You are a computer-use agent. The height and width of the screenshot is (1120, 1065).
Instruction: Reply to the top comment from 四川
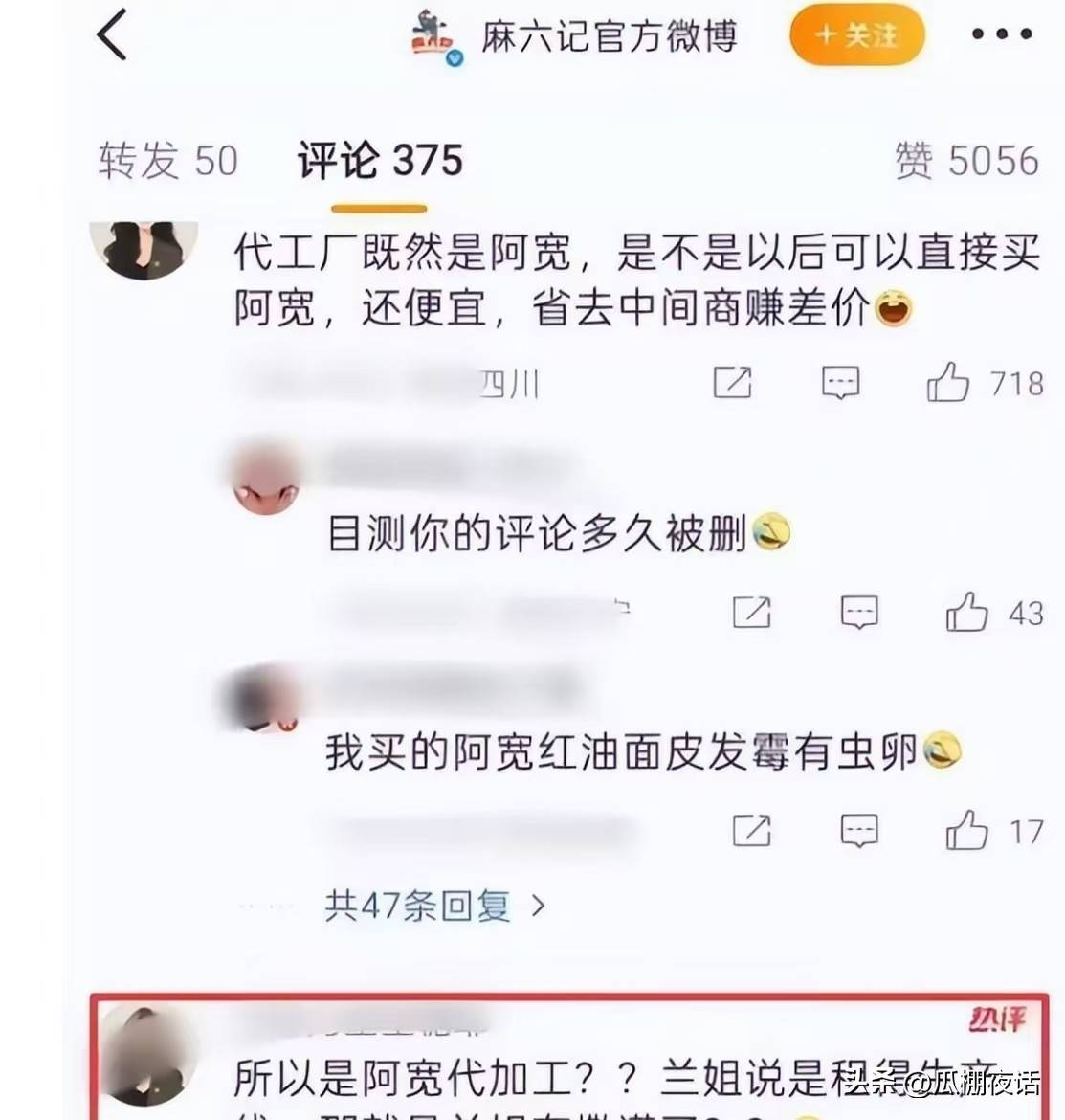[x=841, y=382]
